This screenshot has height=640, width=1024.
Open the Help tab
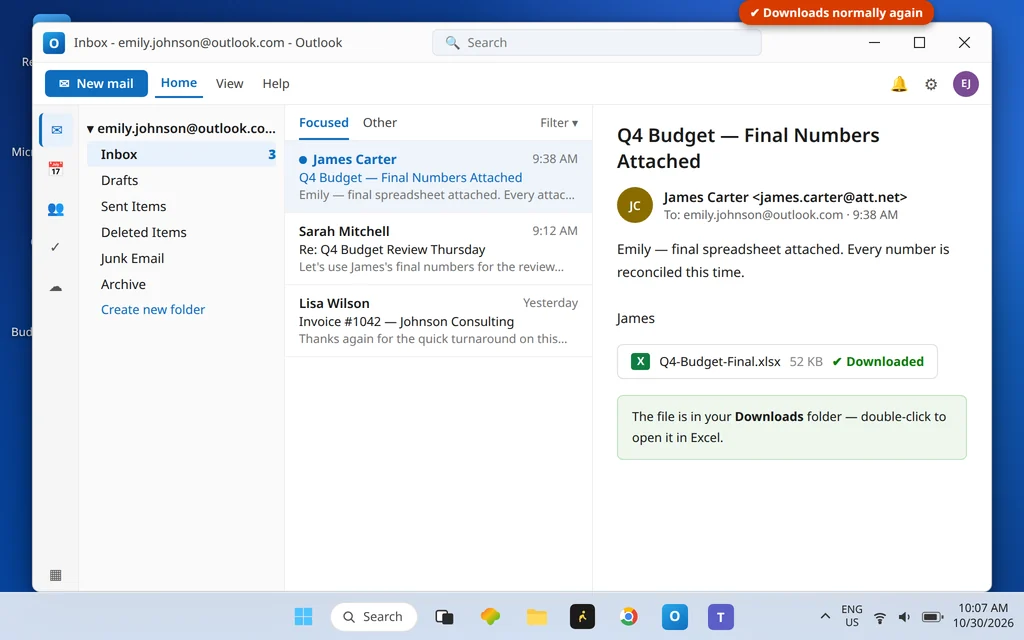click(276, 84)
